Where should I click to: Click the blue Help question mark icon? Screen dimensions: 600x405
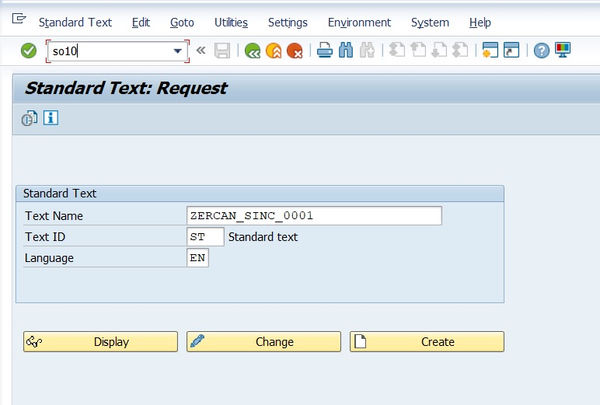pos(541,51)
